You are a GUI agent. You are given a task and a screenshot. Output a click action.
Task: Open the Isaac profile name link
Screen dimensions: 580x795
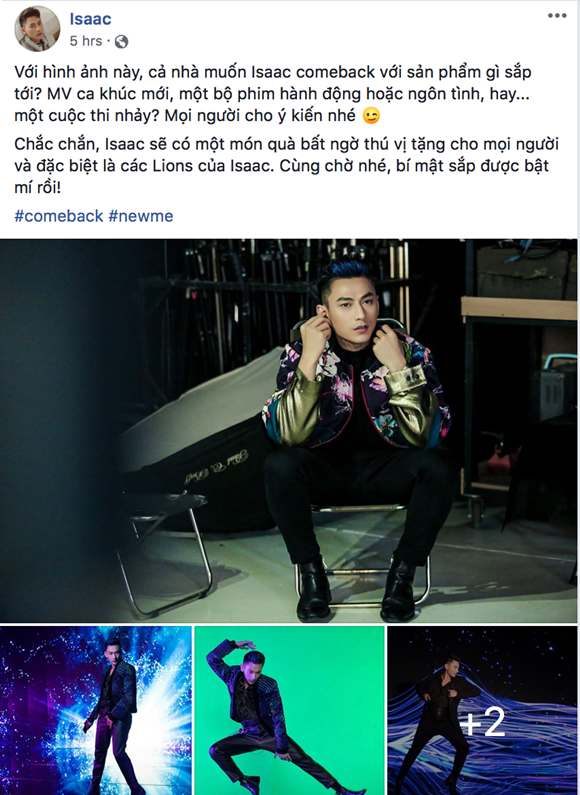point(90,19)
